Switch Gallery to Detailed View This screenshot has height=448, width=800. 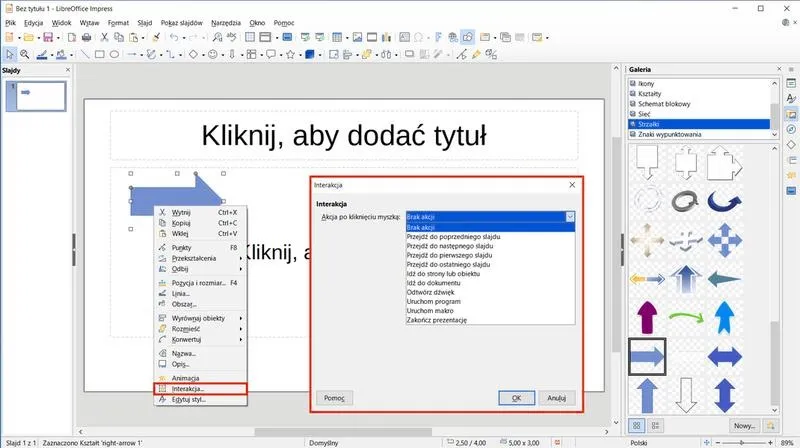pos(656,425)
